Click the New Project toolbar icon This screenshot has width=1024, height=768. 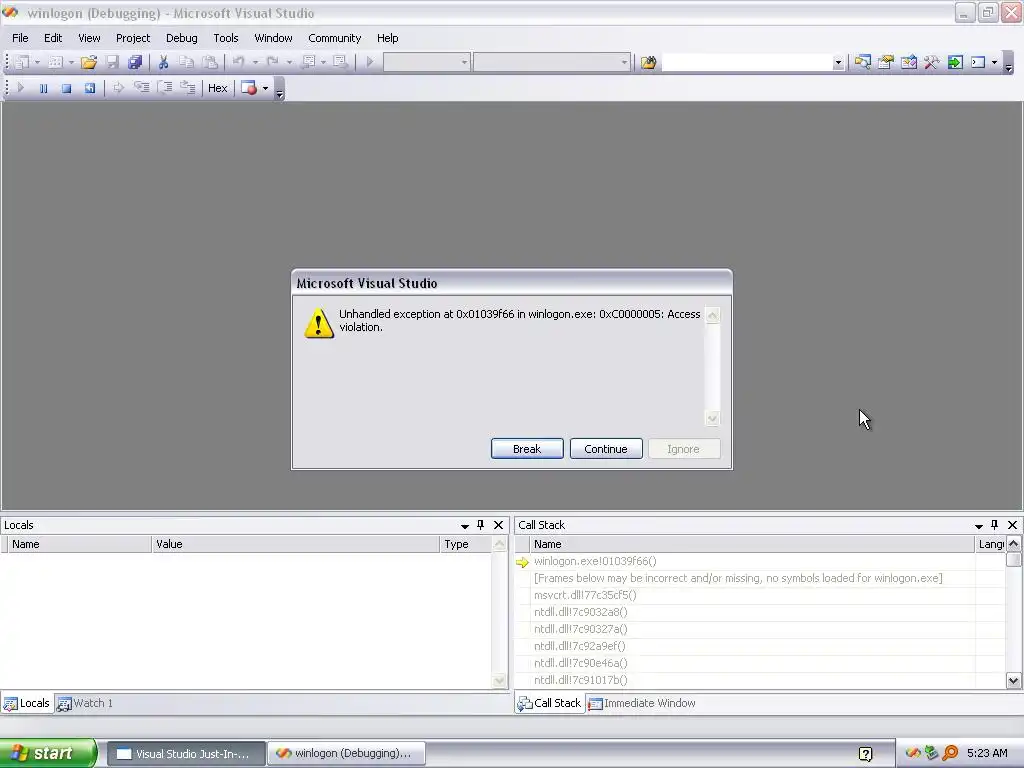click(22, 62)
